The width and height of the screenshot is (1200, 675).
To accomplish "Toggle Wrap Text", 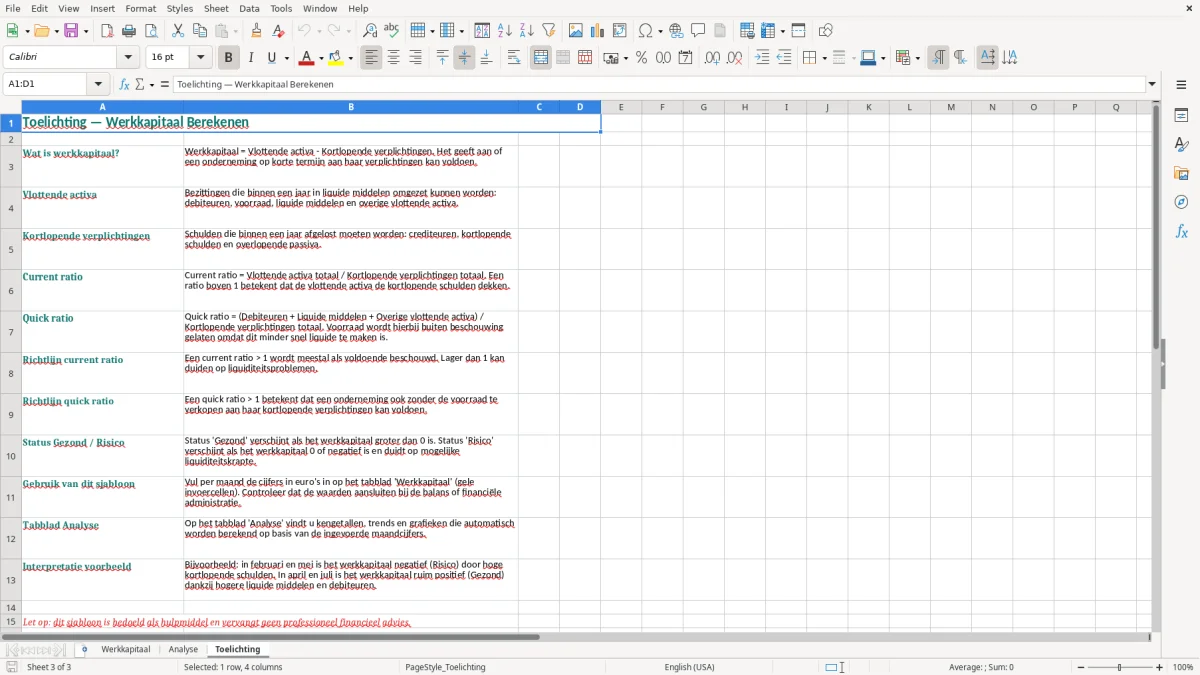I will pos(514,58).
